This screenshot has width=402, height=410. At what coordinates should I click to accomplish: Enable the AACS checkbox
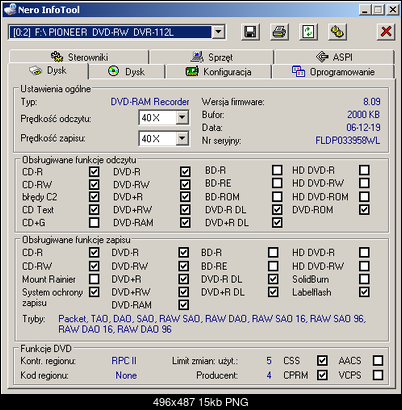[378, 360]
